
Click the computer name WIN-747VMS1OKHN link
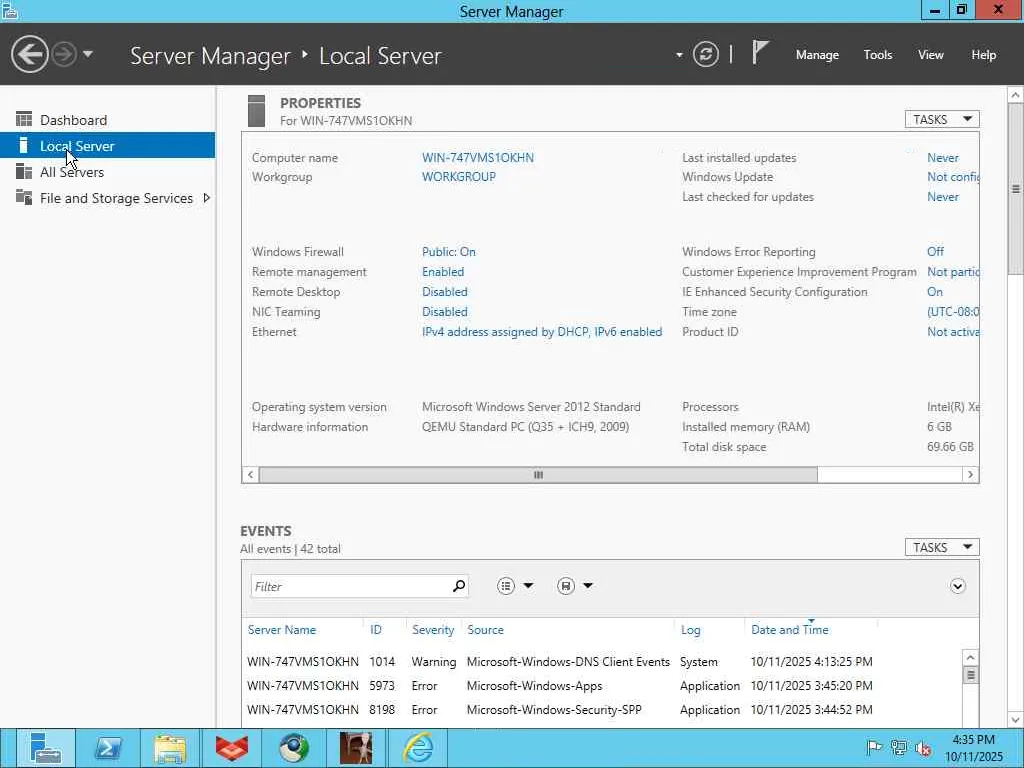pyautogui.click(x=477, y=157)
